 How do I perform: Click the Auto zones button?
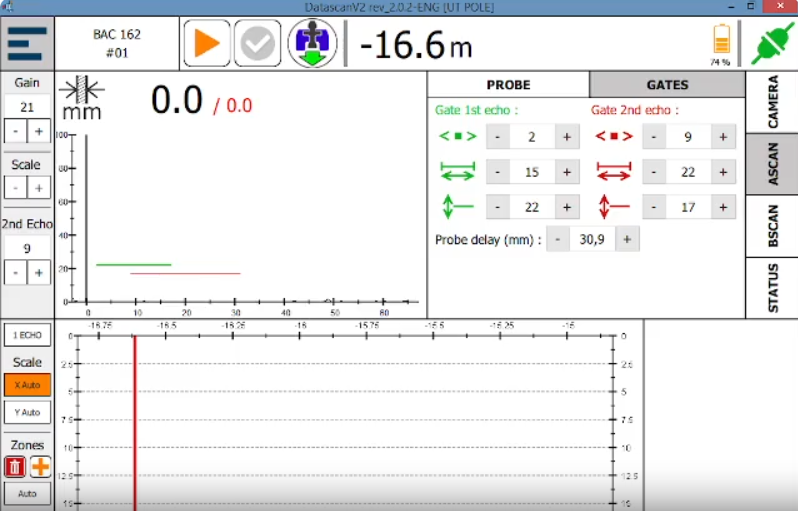tap(27, 493)
